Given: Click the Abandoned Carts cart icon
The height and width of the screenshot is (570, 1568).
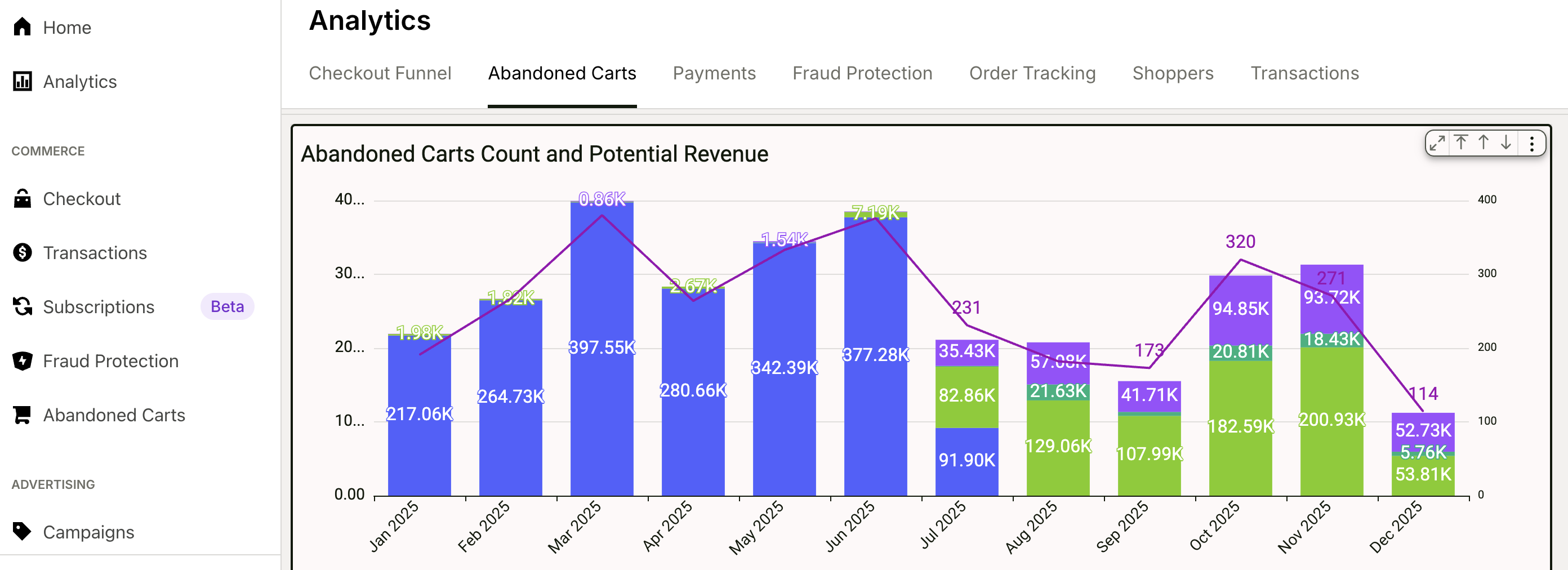Looking at the screenshot, I should click(x=23, y=415).
